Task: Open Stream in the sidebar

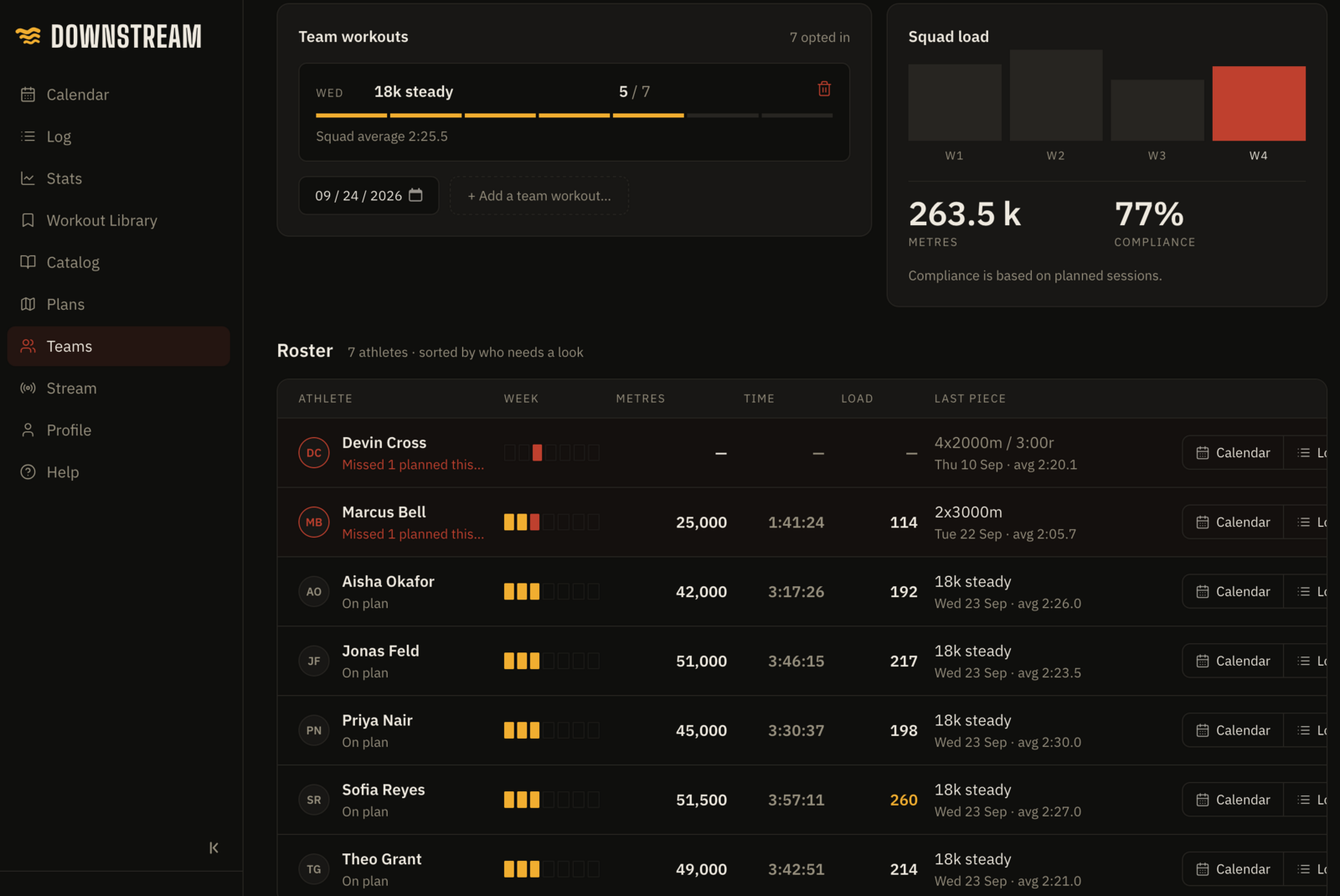Action: tap(118, 388)
